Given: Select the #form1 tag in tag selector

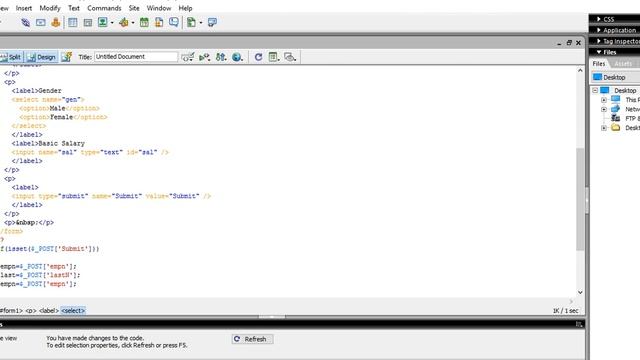Looking at the screenshot, I should pyautogui.click(x=11, y=311).
